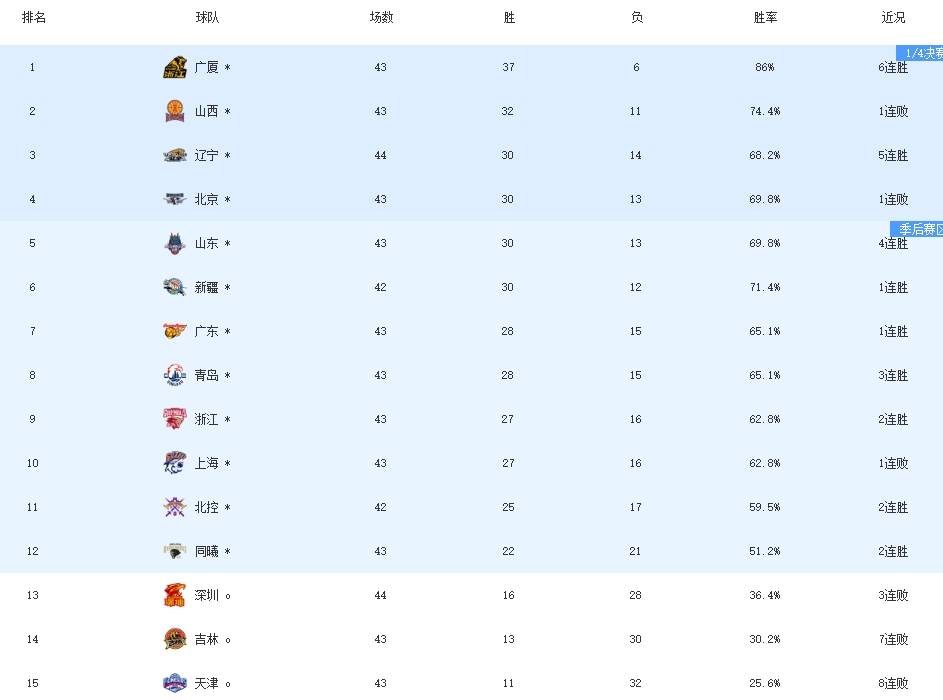Click the 季后赛区 zone label

pyautogui.click(x=917, y=229)
